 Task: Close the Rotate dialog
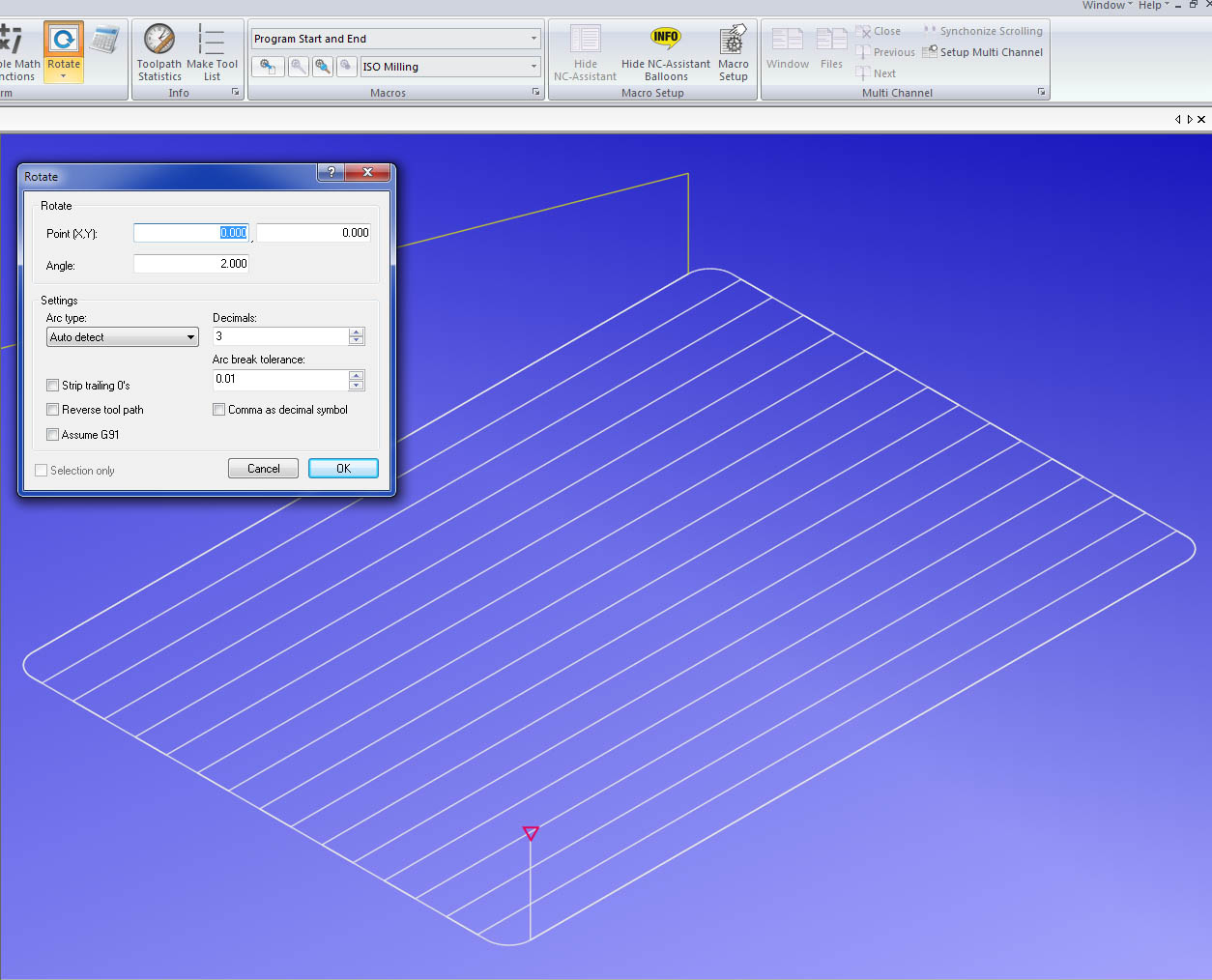(x=367, y=172)
